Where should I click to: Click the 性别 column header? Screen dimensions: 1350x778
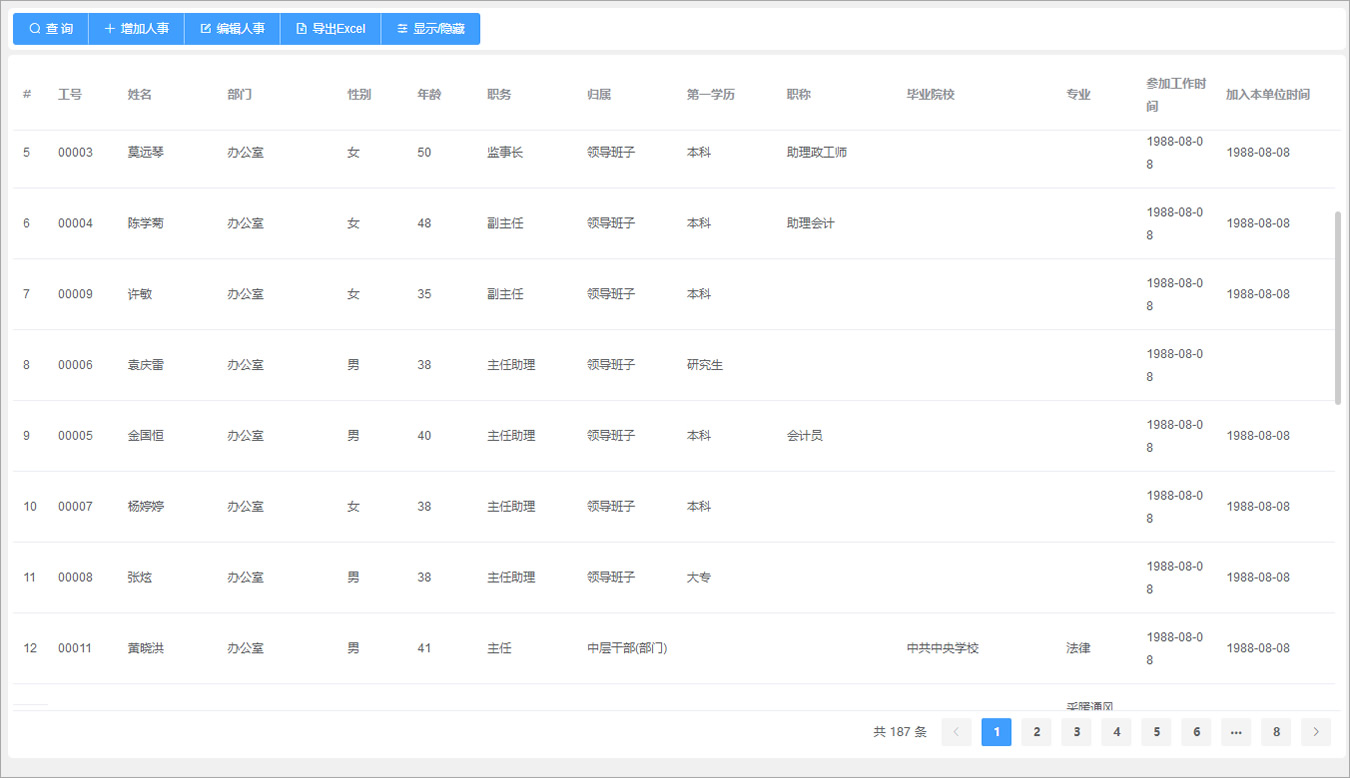359,94
